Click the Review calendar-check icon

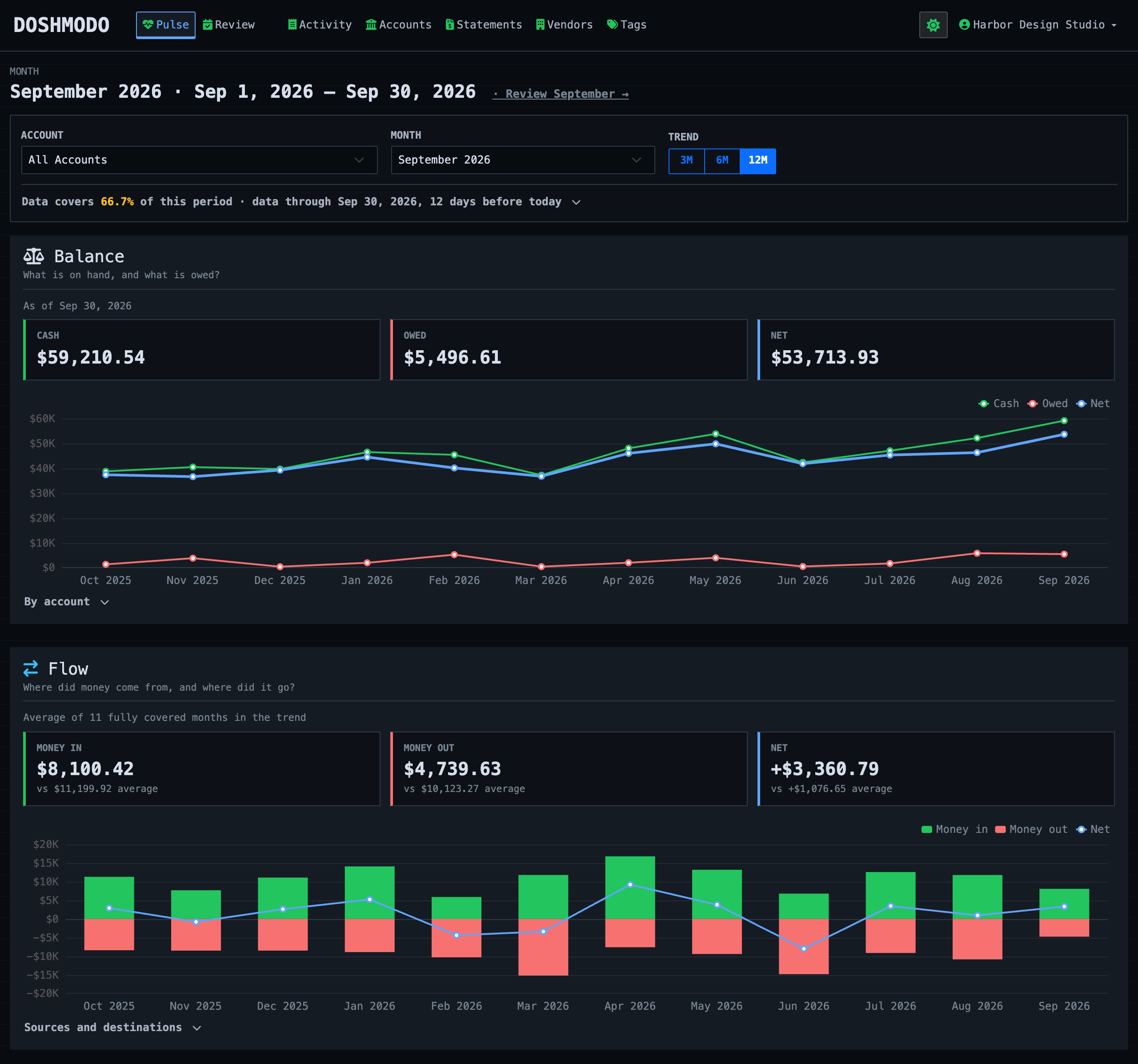[x=208, y=24]
